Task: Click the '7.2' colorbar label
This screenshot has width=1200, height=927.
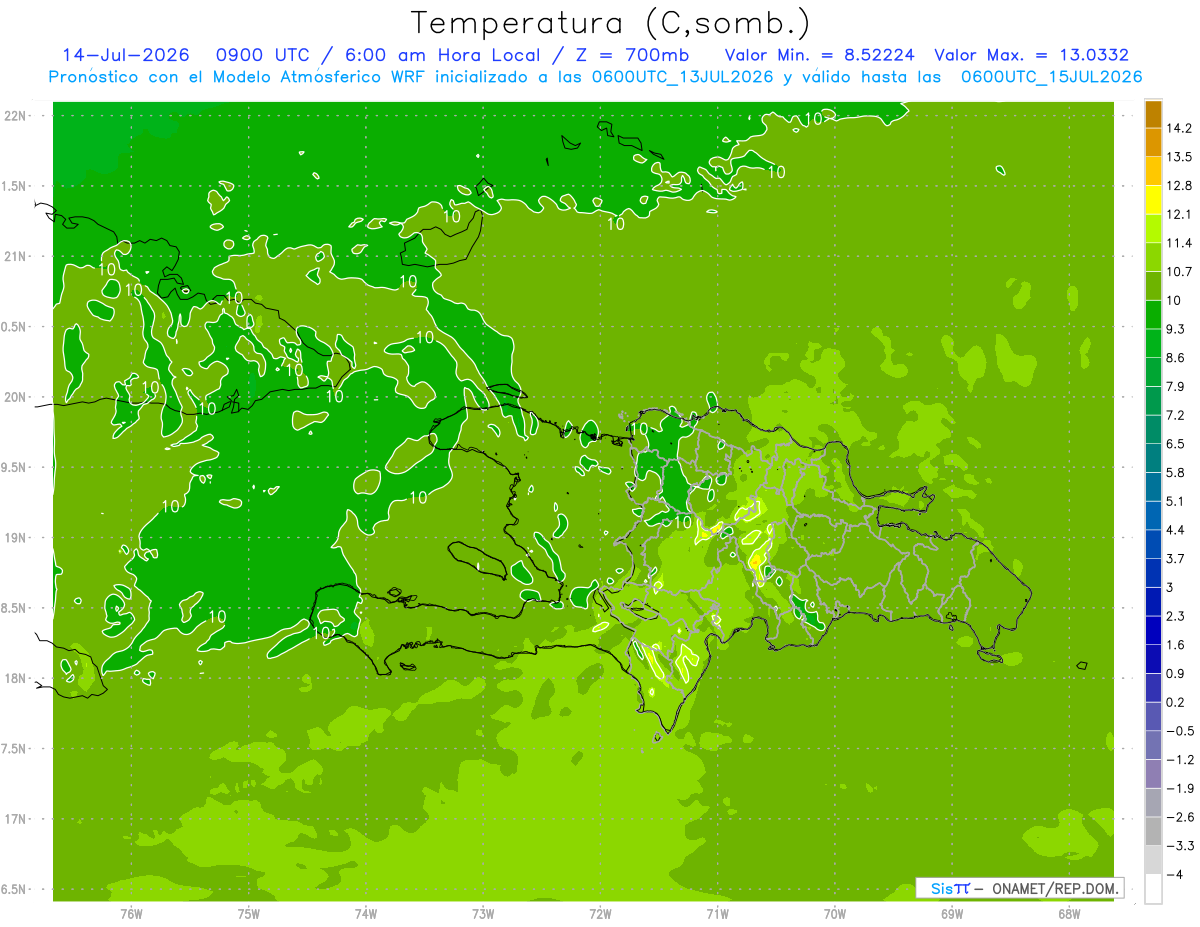Action: [1176, 415]
